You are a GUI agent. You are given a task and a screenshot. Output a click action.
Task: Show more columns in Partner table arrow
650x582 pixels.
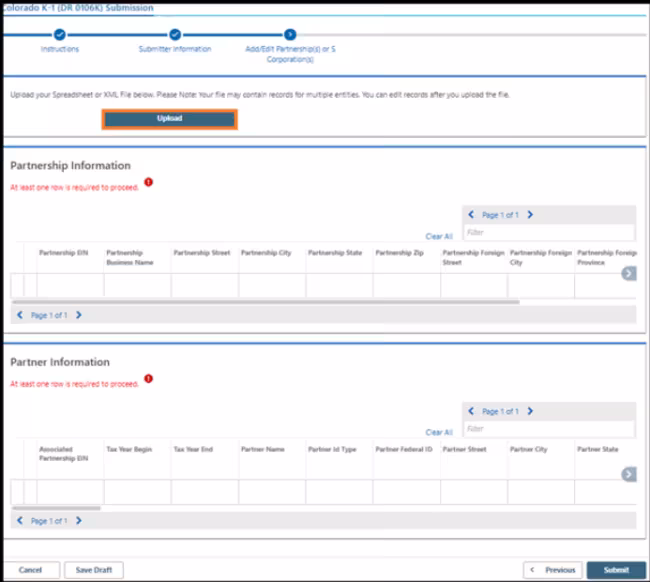point(629,474)
